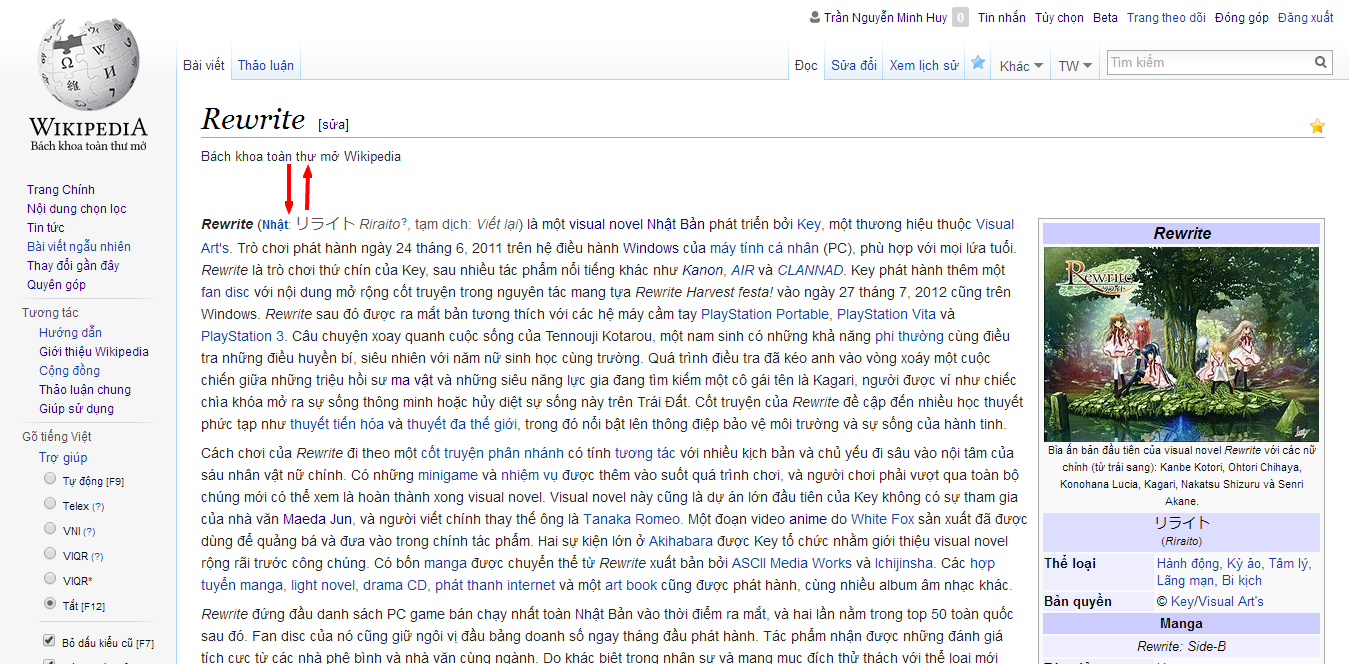
Task: Click the Wikipedia globe logo
Action: point(88,82)
